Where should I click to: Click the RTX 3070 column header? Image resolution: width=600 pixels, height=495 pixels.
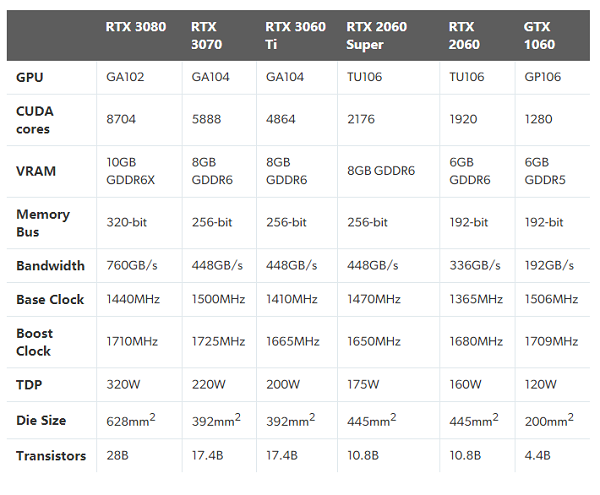[208, 35]
